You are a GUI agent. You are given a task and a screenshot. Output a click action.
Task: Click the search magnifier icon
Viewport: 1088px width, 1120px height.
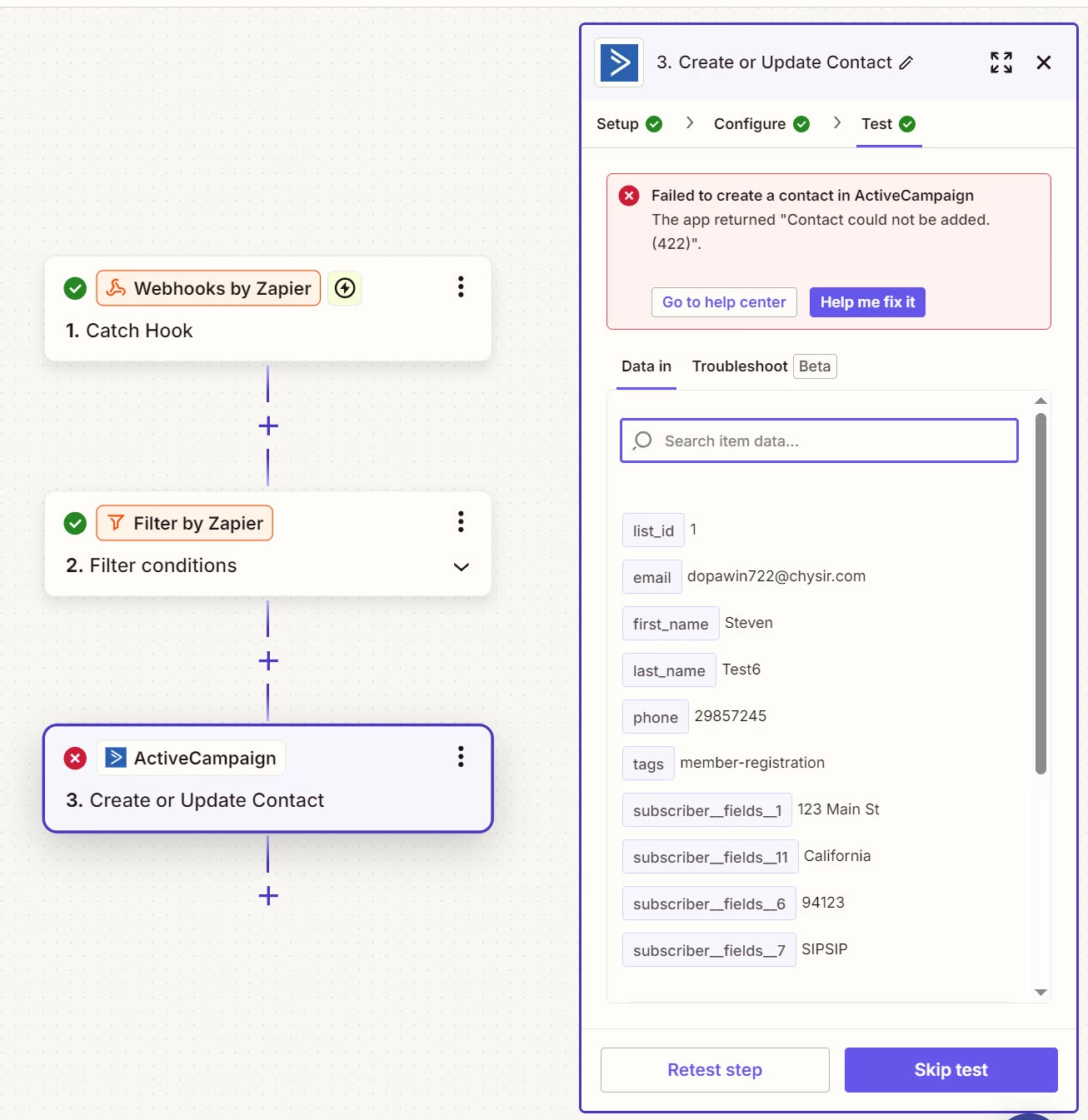click(x=642, y=441)
